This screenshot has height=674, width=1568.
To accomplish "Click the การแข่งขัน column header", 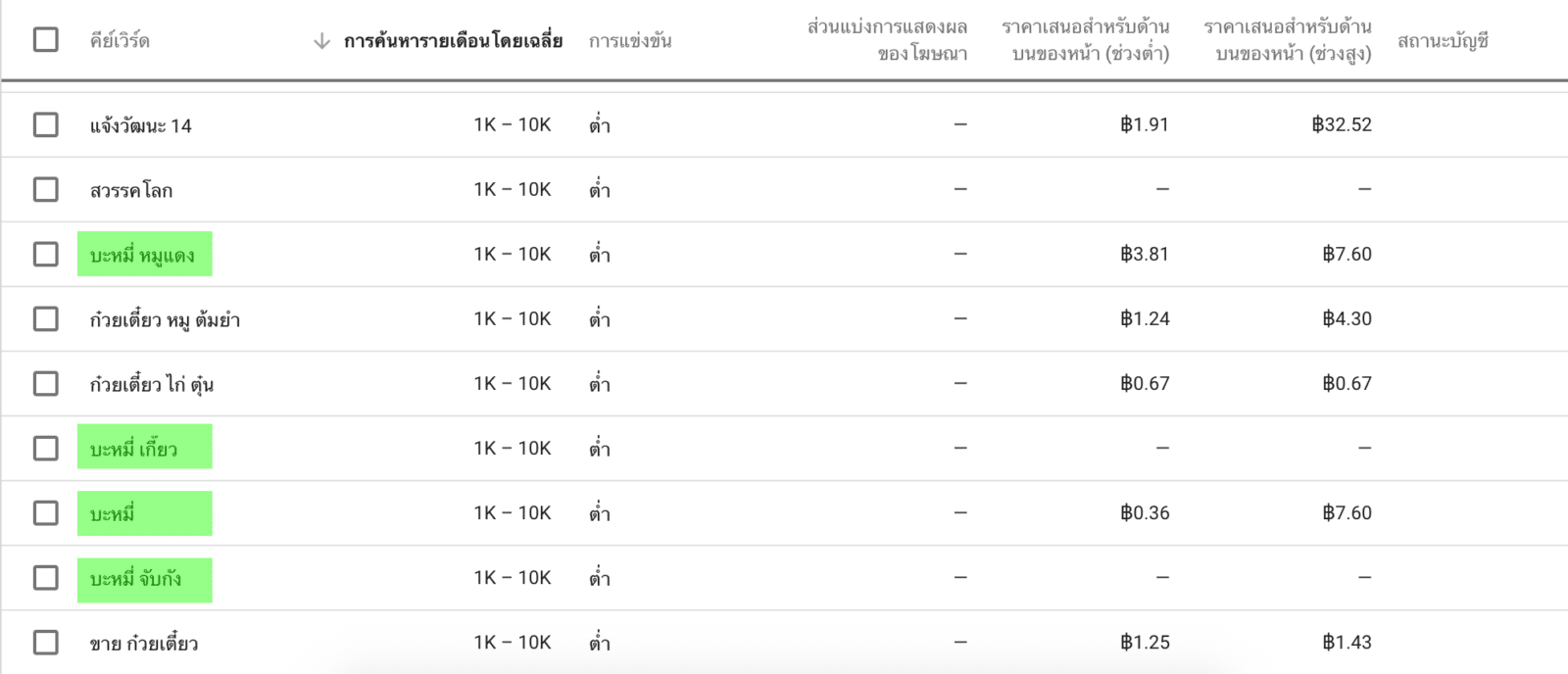I will [630, 41].
